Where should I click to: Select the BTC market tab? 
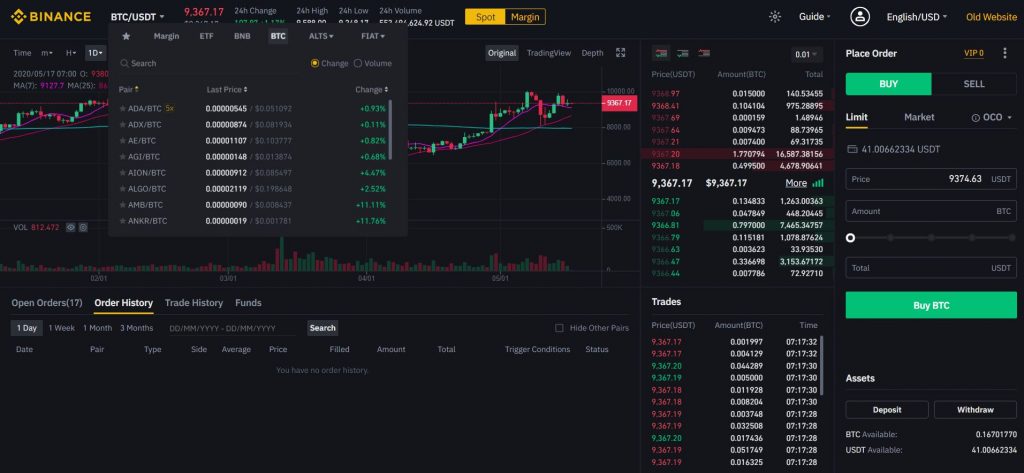pos(278,37)
